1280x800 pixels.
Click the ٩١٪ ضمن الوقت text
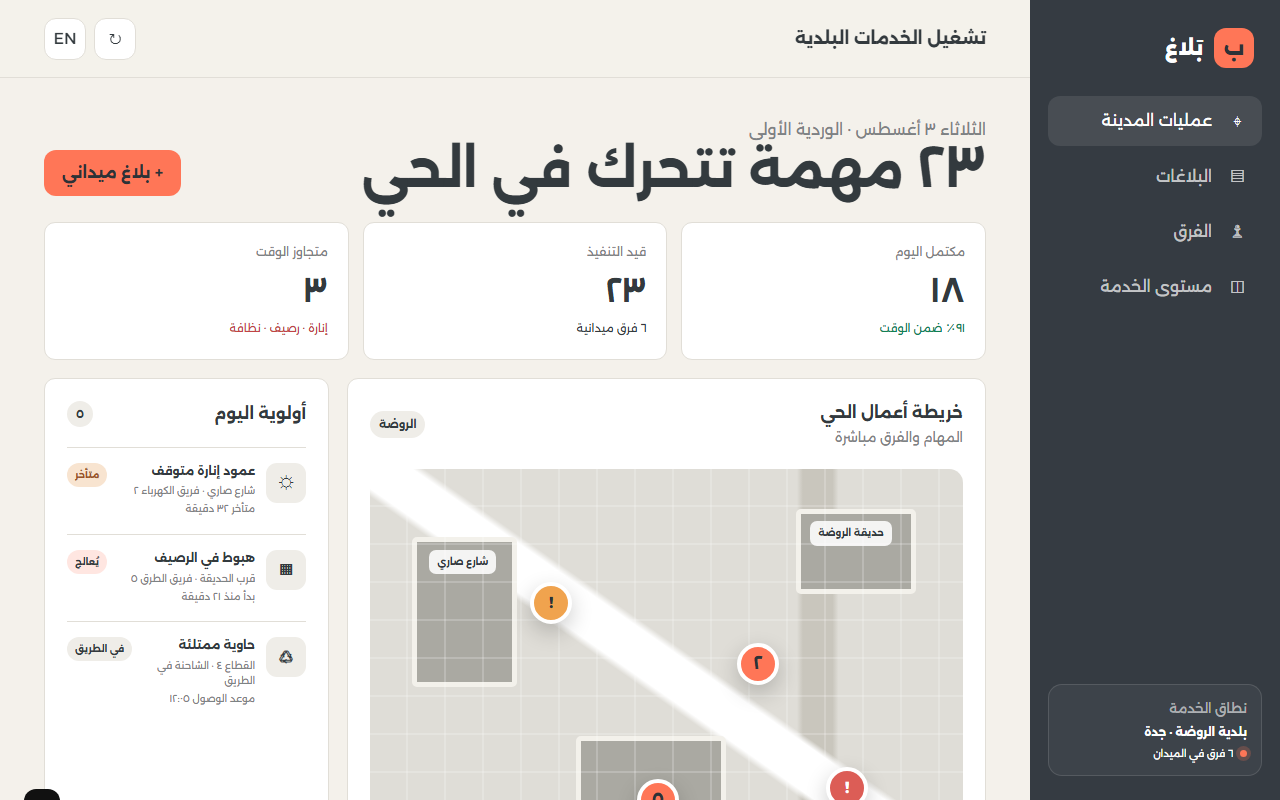coord(923,328)
